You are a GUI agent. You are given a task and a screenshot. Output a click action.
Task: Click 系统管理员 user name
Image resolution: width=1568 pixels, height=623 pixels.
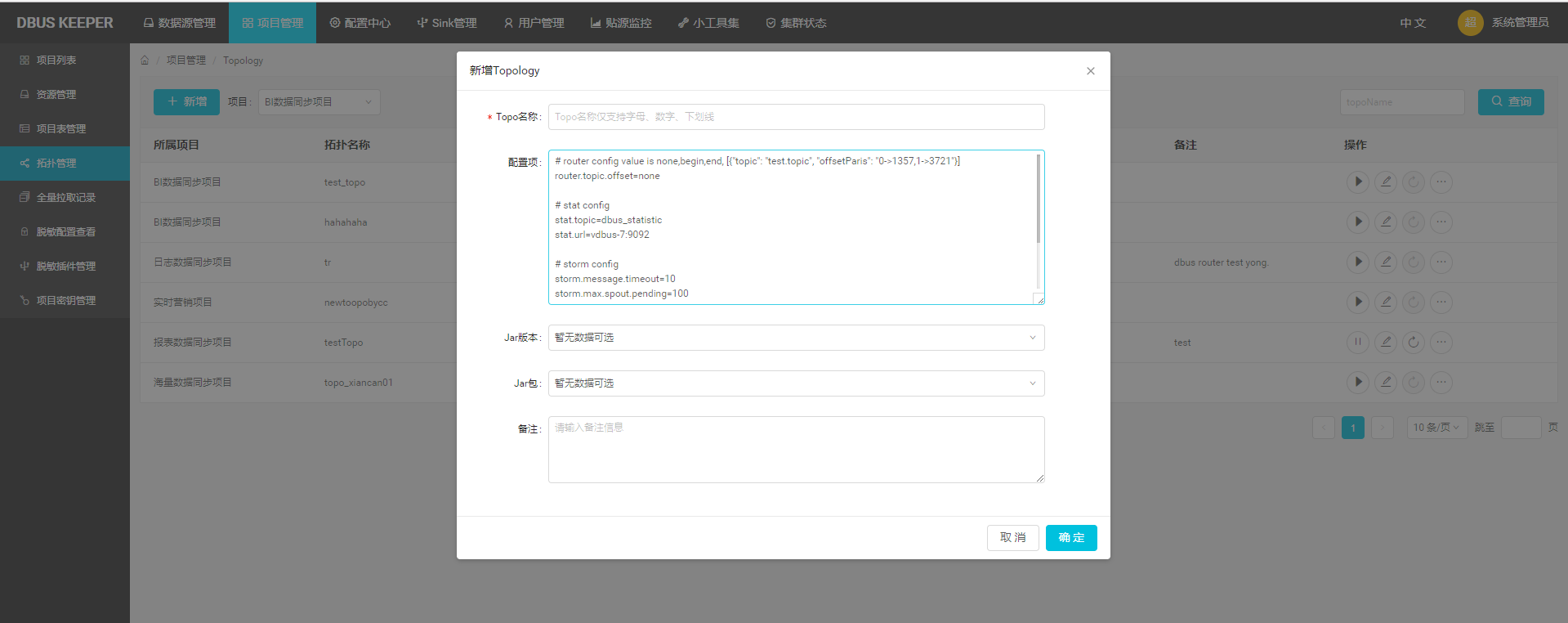point(1520,23)
